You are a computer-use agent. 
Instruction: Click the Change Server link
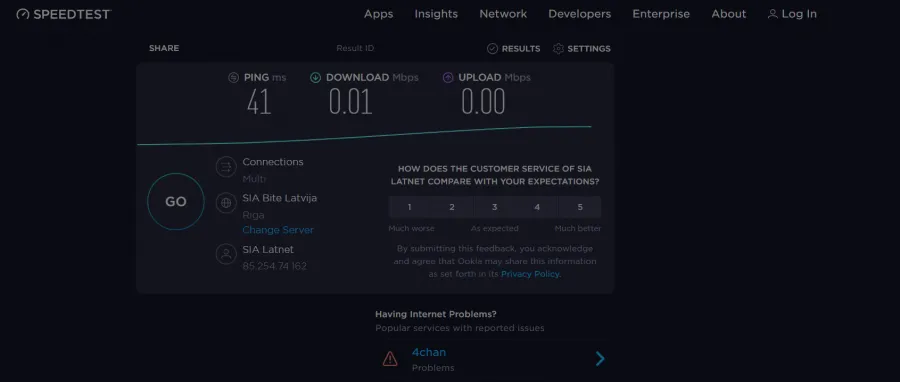click(x=278, y=230)
